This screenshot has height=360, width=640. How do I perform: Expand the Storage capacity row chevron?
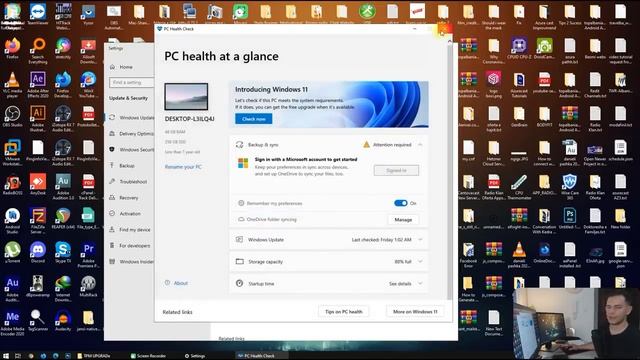point(420,262)
